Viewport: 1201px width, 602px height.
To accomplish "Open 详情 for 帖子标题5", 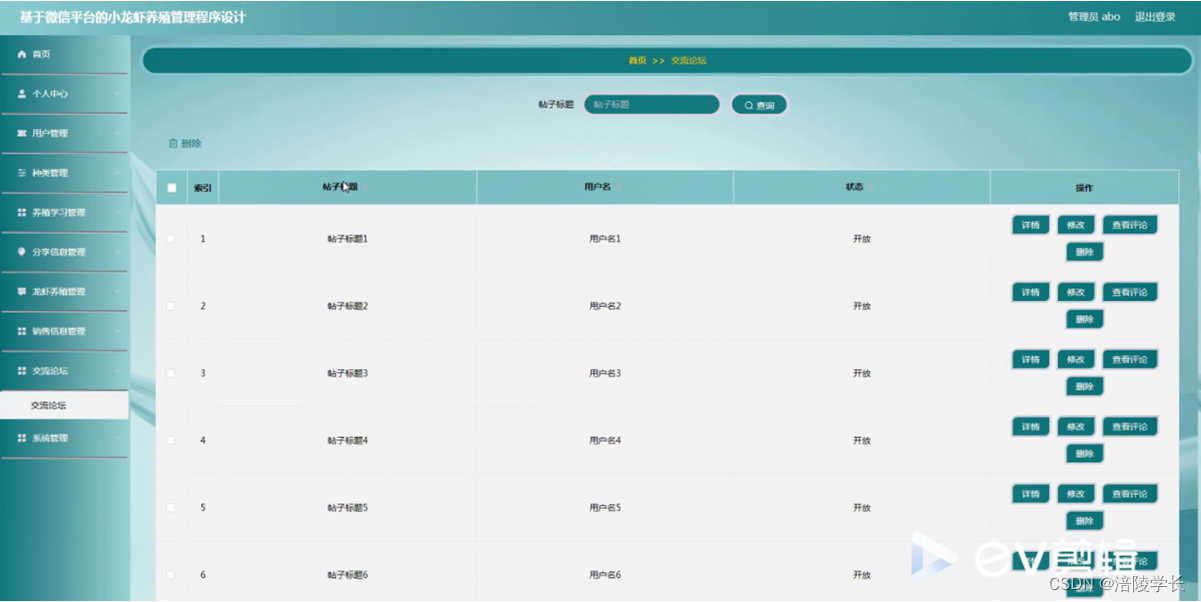I will coord(1031,493).
